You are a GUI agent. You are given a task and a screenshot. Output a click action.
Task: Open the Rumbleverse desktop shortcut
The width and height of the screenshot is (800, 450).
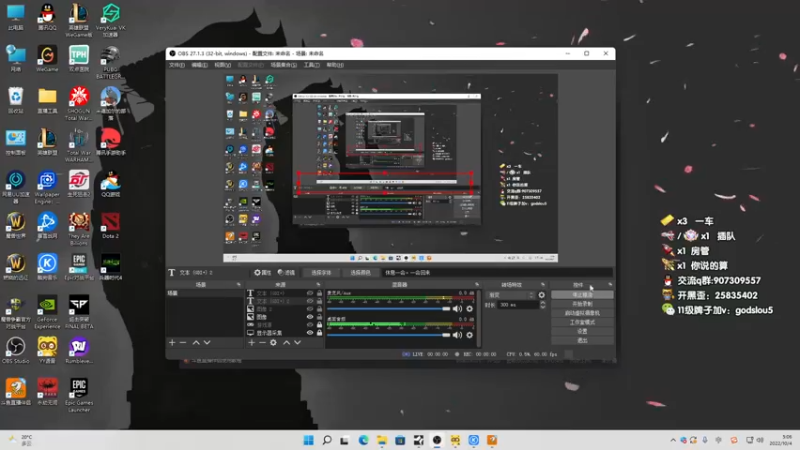click(79, 350)
